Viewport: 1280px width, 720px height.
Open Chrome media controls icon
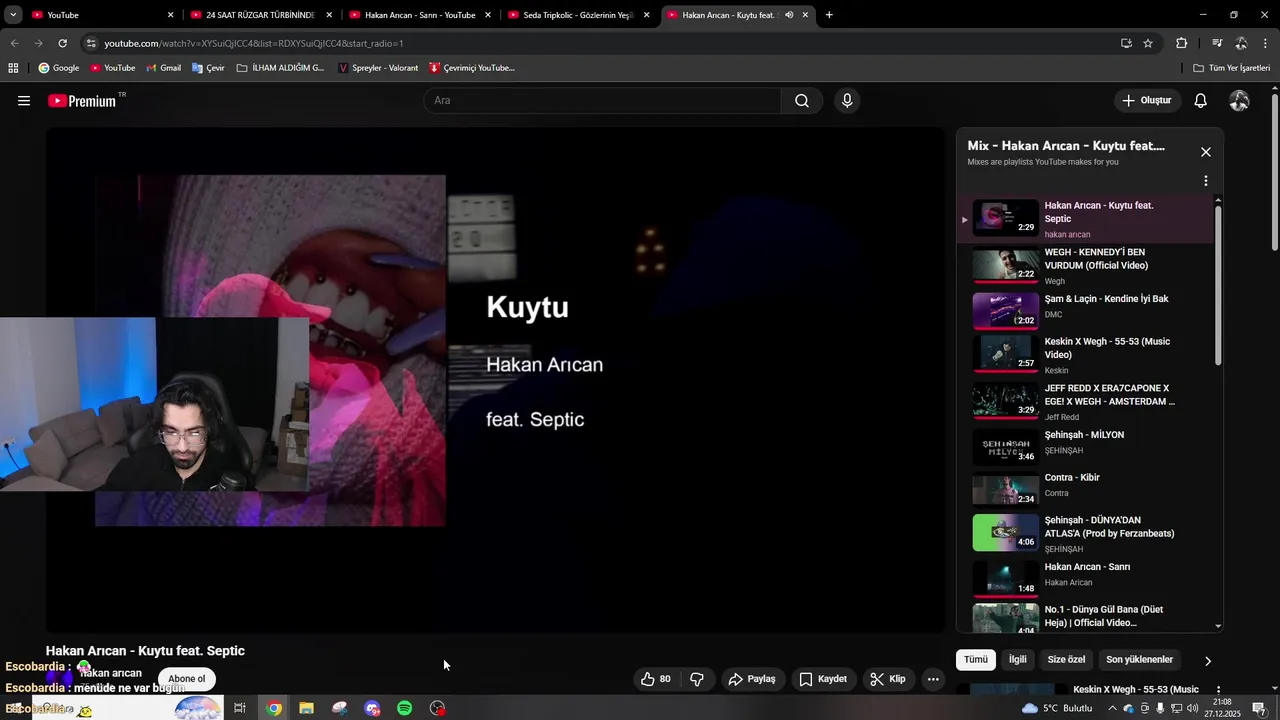tap(1217, 43)
